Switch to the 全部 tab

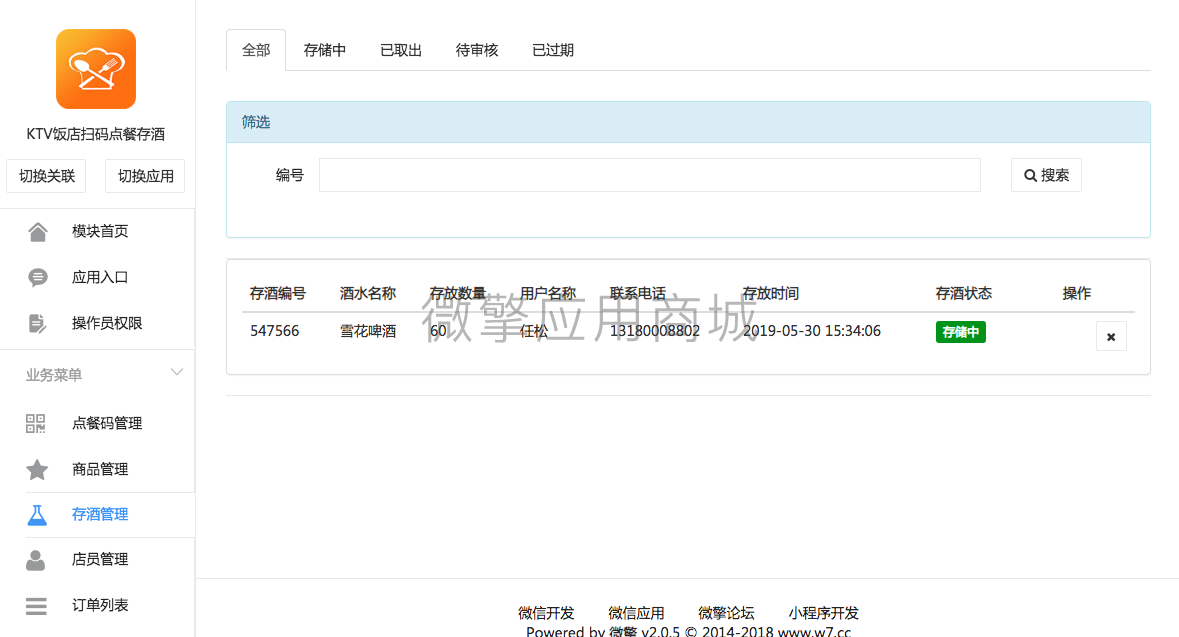pyautogui.click(x=256, y=50)
